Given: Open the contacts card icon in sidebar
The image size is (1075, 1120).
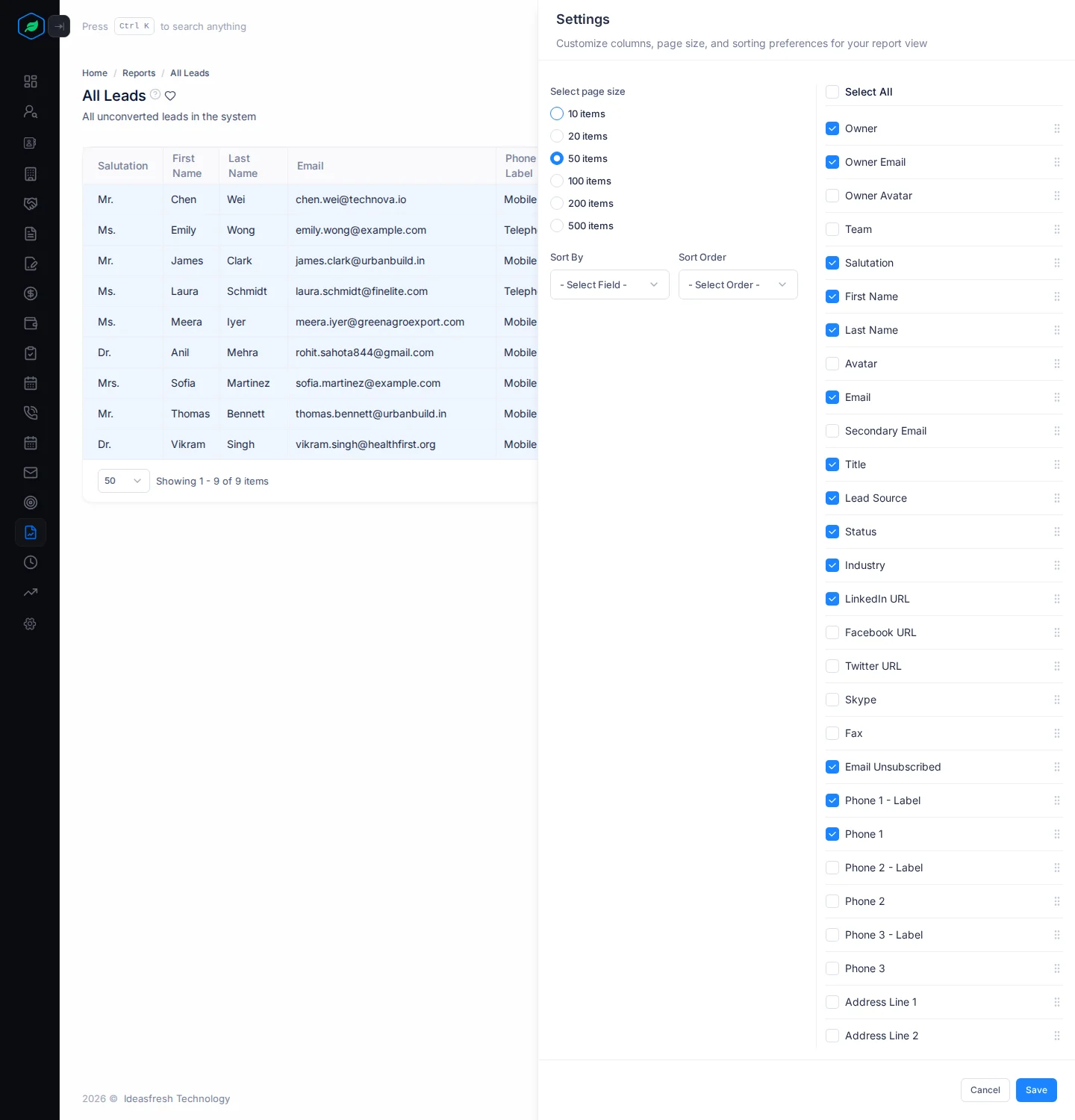Looking at the screenshot, I should point(31,143).
